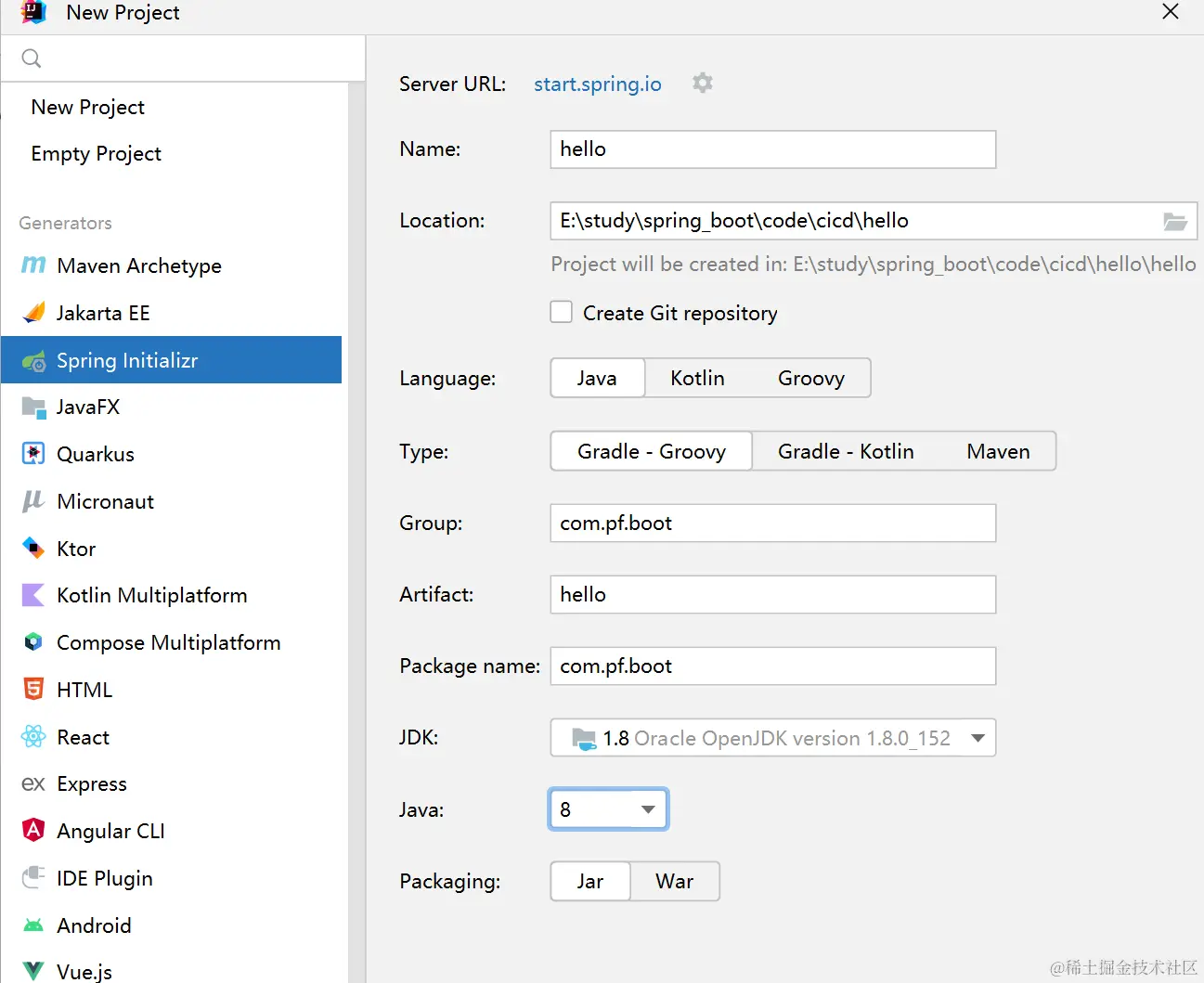Click the Angular CLI generator icon
Image resolution: width=1204 pixels, height=983 pixels.
click(33, 830)
